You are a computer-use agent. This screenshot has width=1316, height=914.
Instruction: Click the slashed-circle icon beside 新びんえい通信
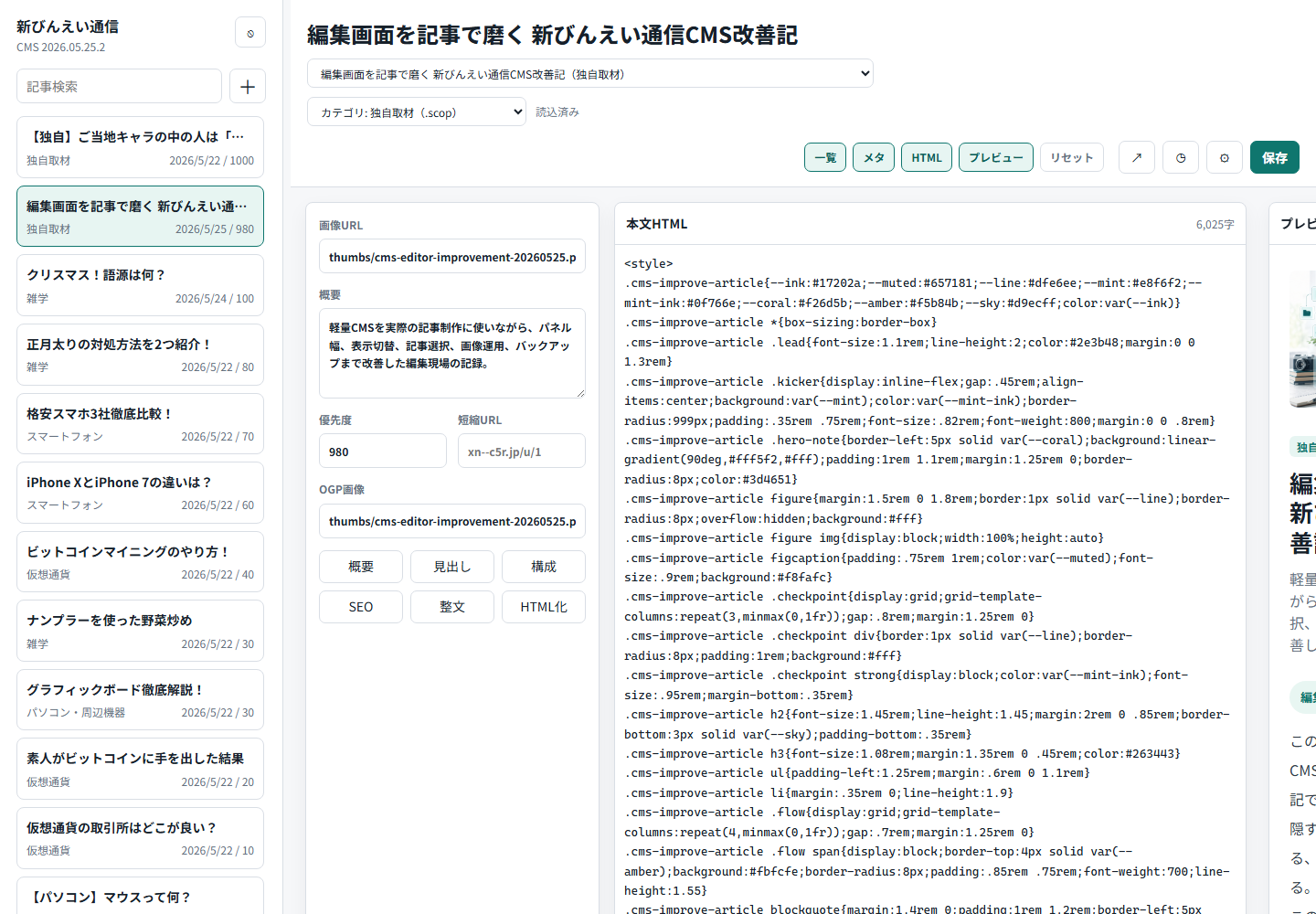coord(250,33)
